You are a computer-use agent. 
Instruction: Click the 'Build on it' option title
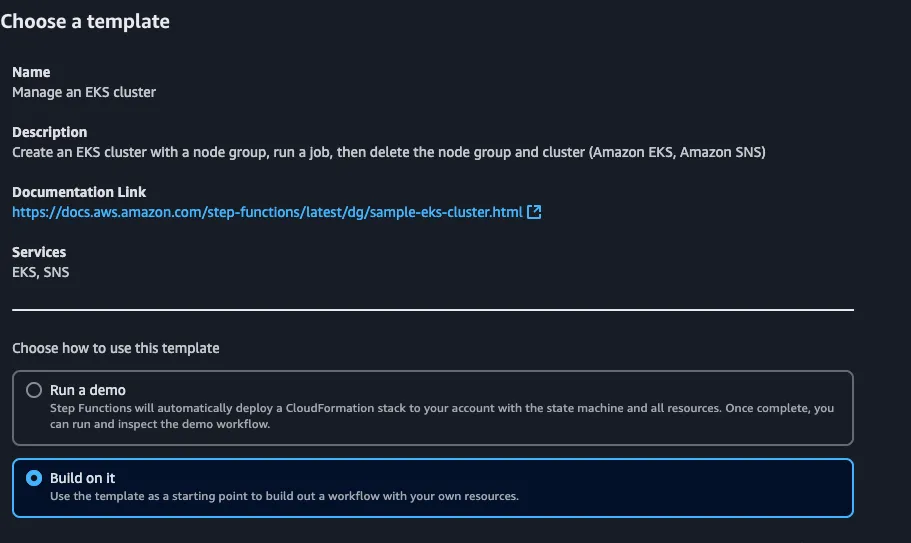pos(83,478)
